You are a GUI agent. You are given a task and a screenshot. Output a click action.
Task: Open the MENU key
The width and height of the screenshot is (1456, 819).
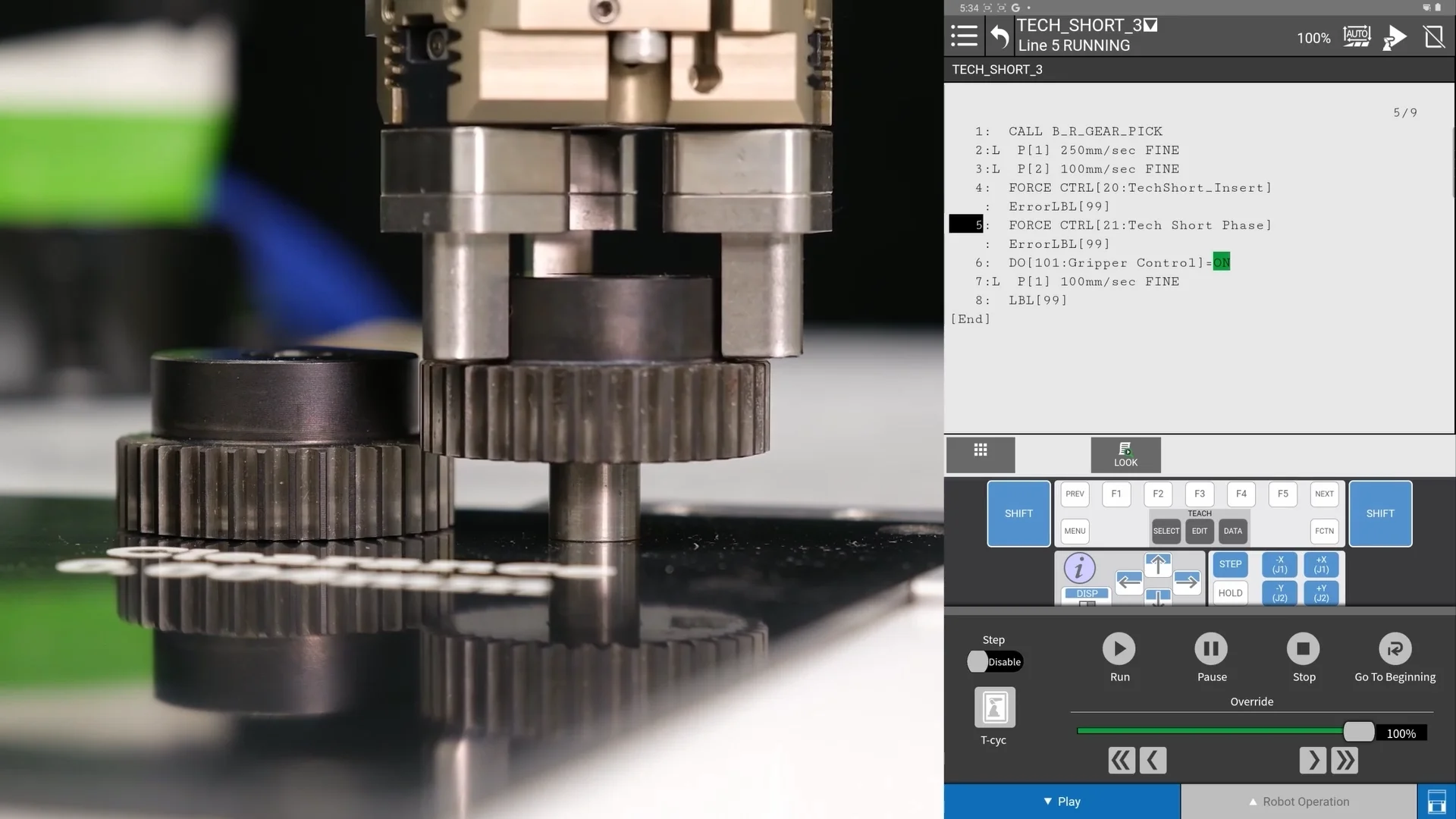coord(1075,531)
